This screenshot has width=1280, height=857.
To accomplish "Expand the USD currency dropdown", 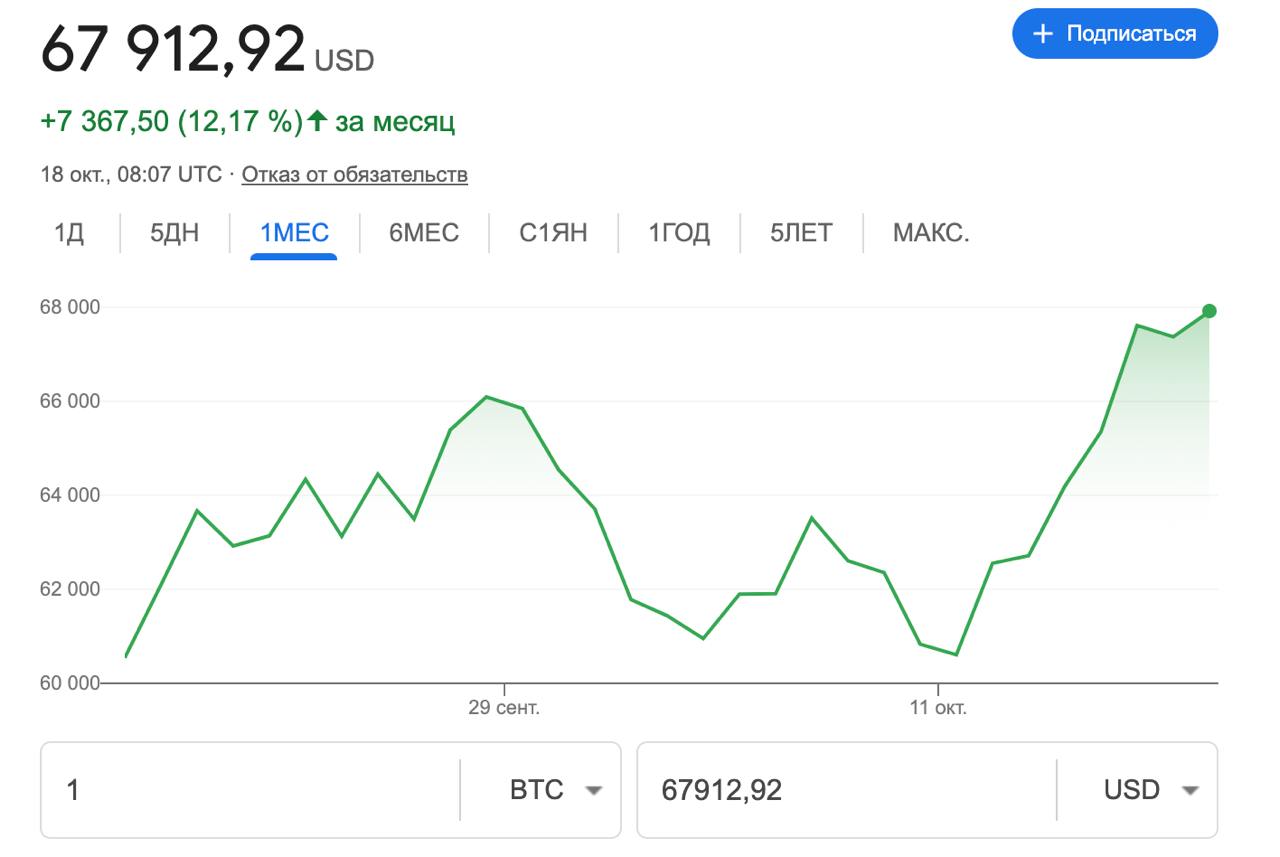I will click(x=1149, y=790).
